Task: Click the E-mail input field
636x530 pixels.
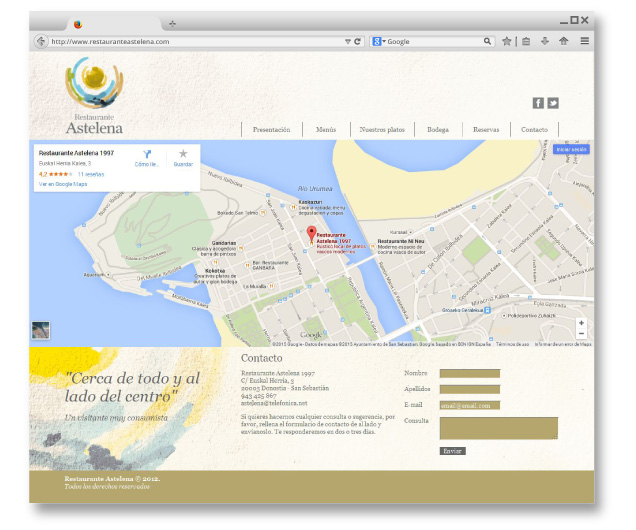Action: pyautogui.click(x=470, y=406)
